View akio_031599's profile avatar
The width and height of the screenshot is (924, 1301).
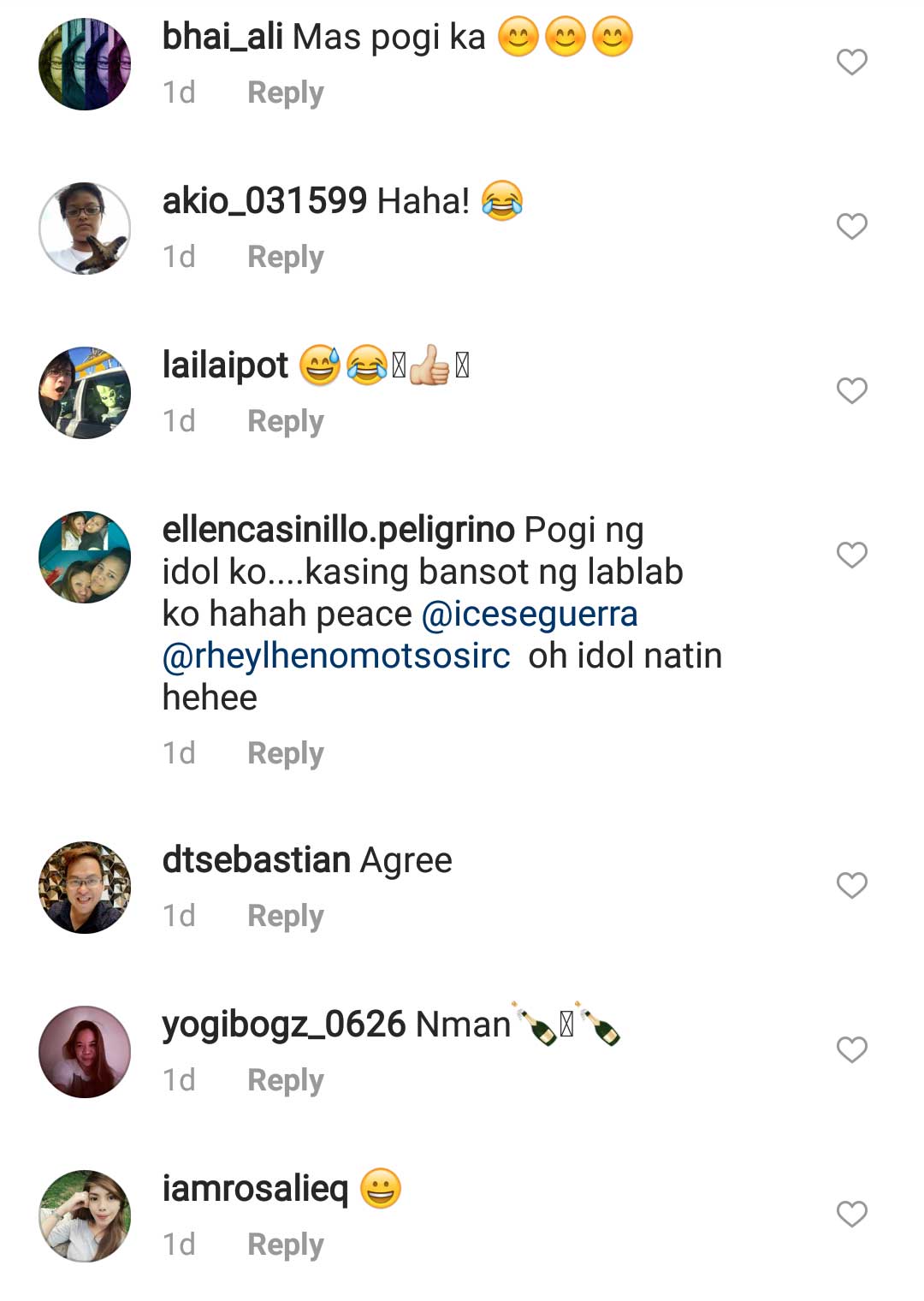85,229
